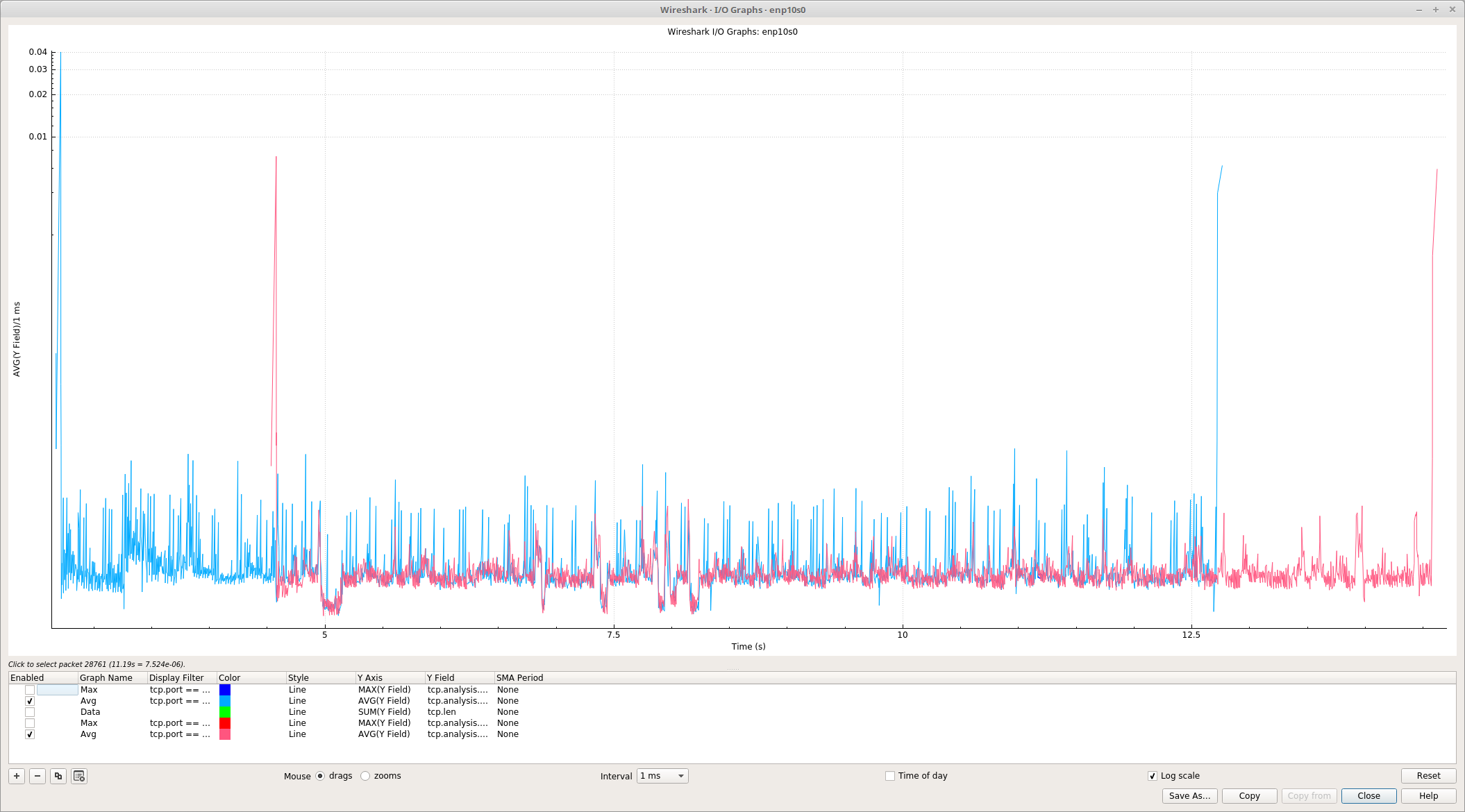Click the Style column header
The width and height of the screenshot is (1465, 812).
pos(321,678)
